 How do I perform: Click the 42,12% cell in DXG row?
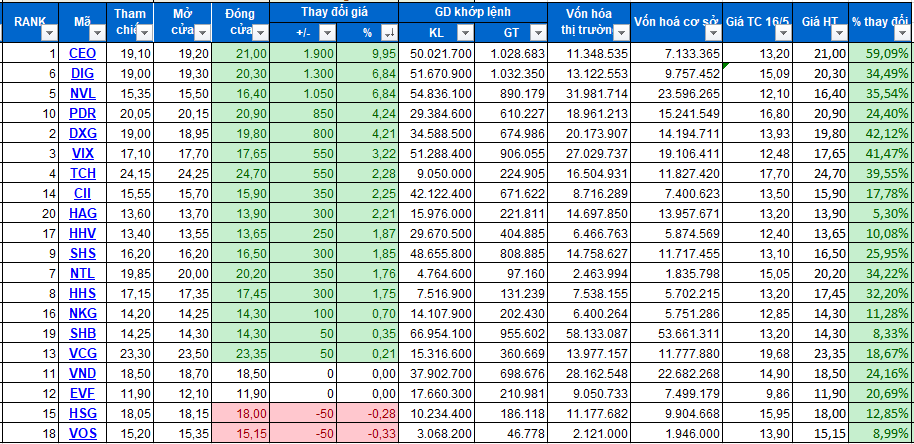pos(881,133)
